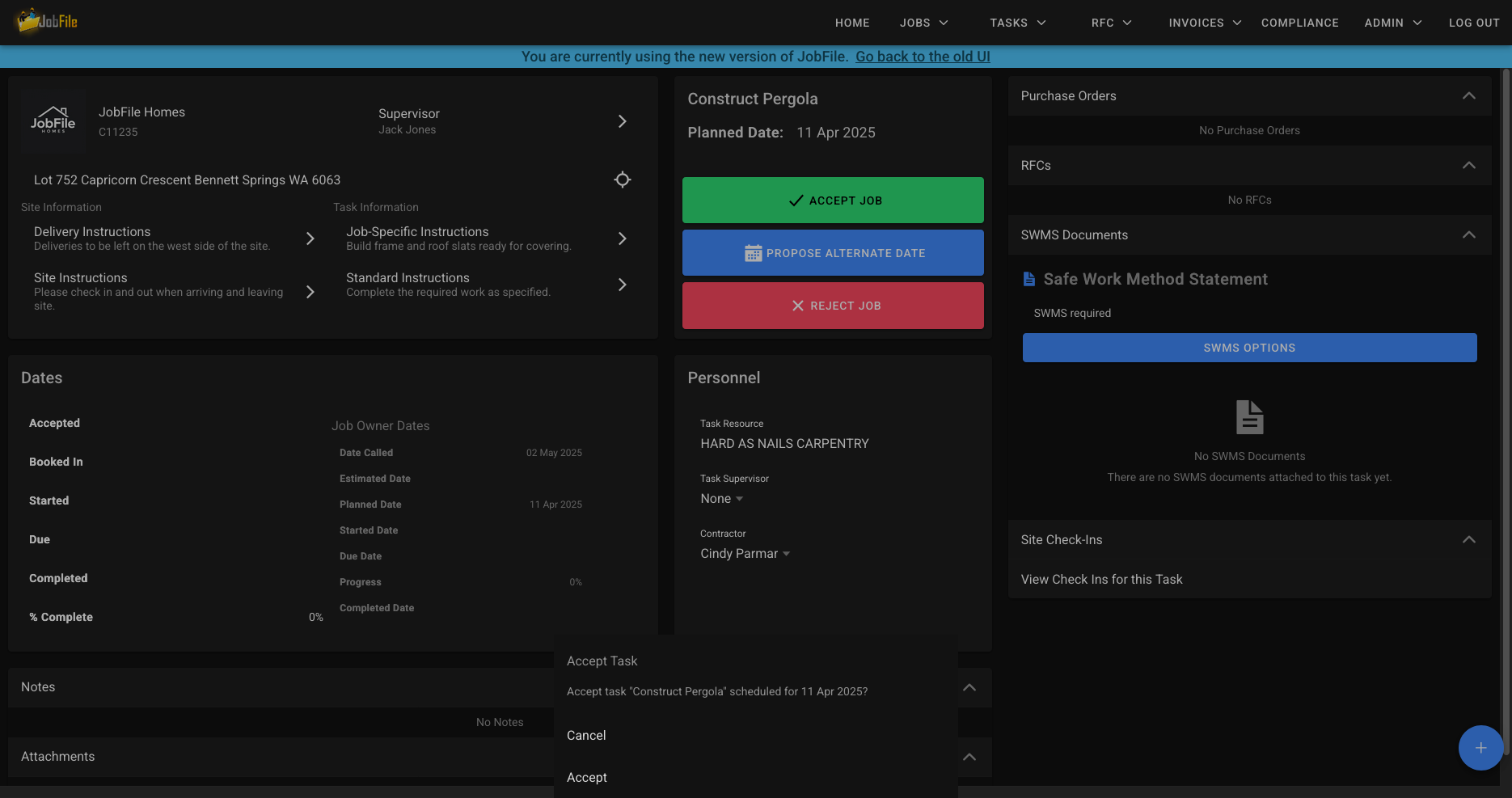1512x798 pixels.
Task: Go to the Compliance page
Action: (x=1299, y=23)
